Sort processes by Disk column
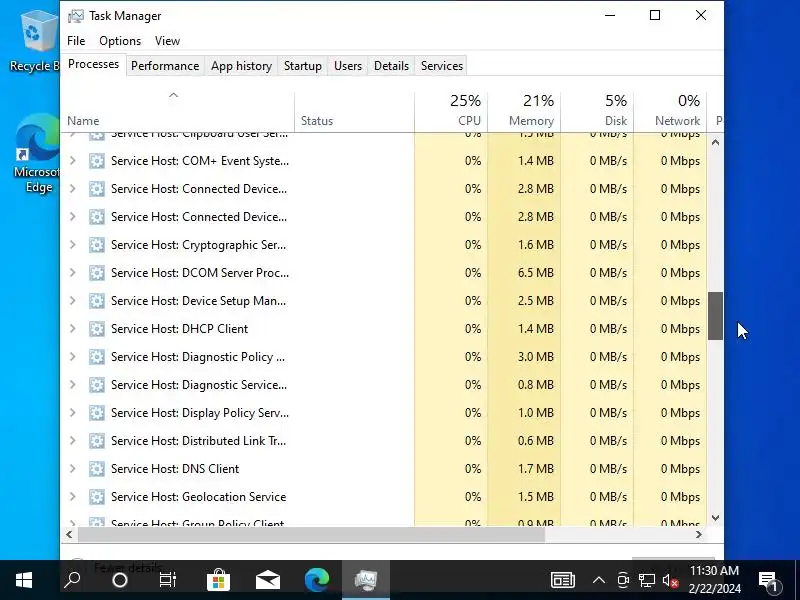The height and width of the screenshot is (600, 800). pyautogui.click(x=597, y=112)
